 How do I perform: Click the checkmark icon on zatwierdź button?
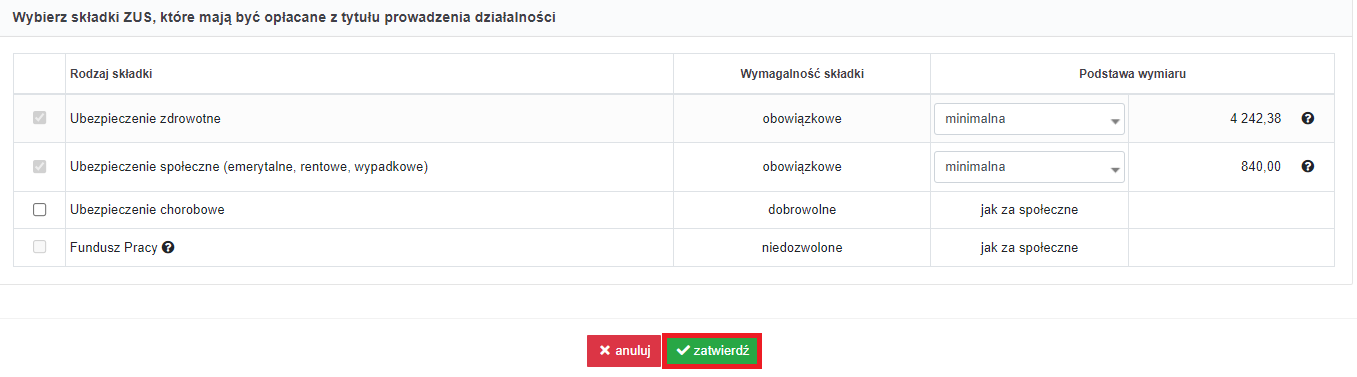point(683,351)
